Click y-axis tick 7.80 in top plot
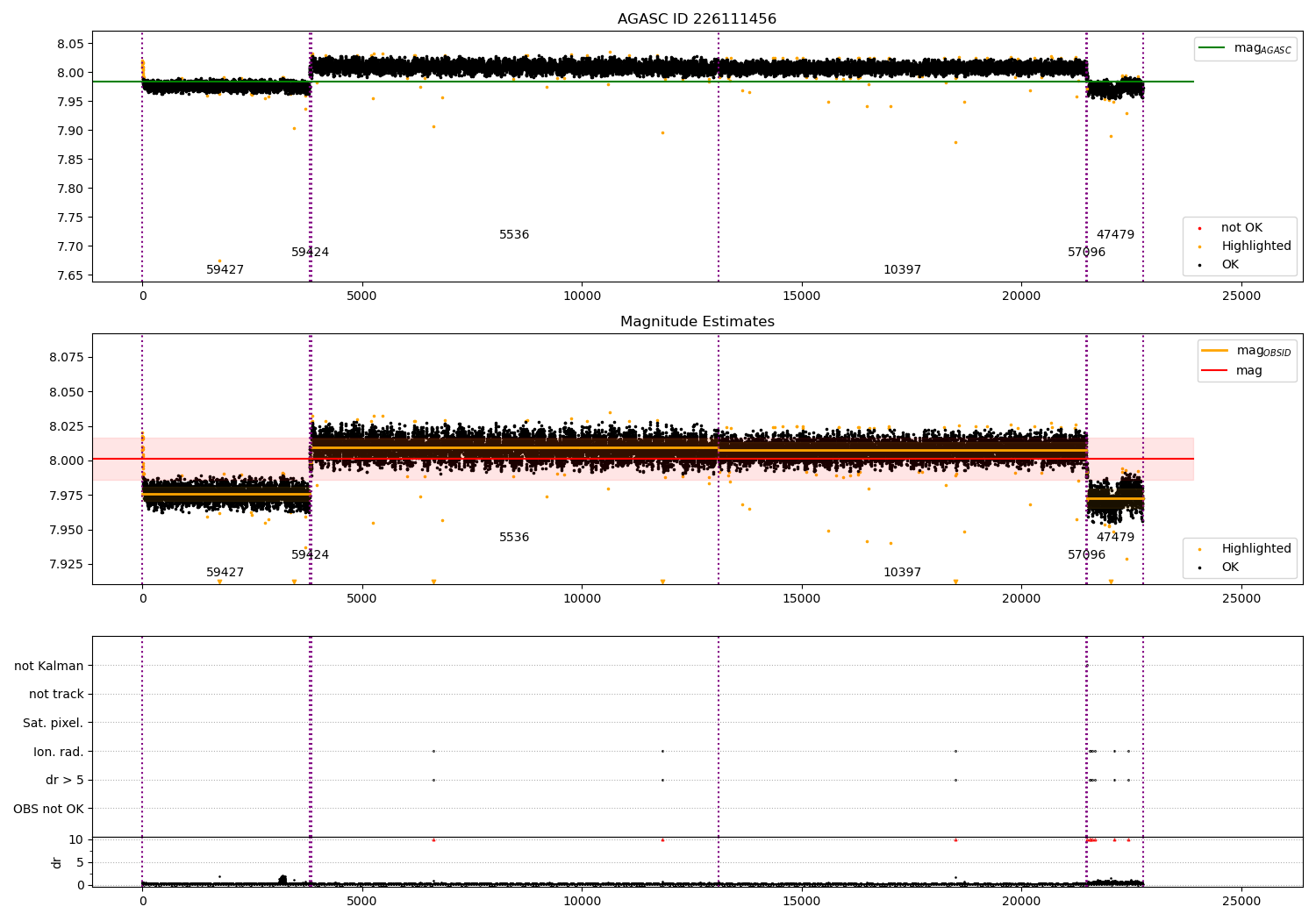Viewport: 1316px width, 921px height. [70, 189]
